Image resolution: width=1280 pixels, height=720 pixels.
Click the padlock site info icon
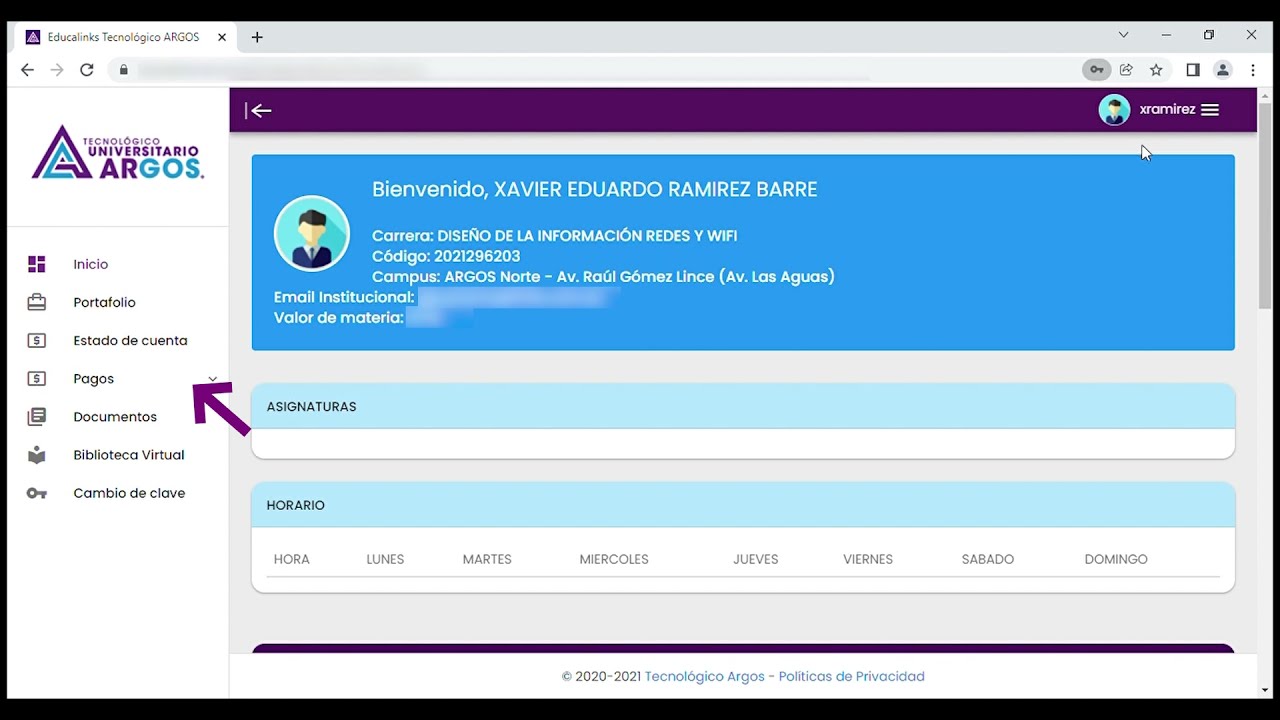pyautogui.click(x=124, y=70)
